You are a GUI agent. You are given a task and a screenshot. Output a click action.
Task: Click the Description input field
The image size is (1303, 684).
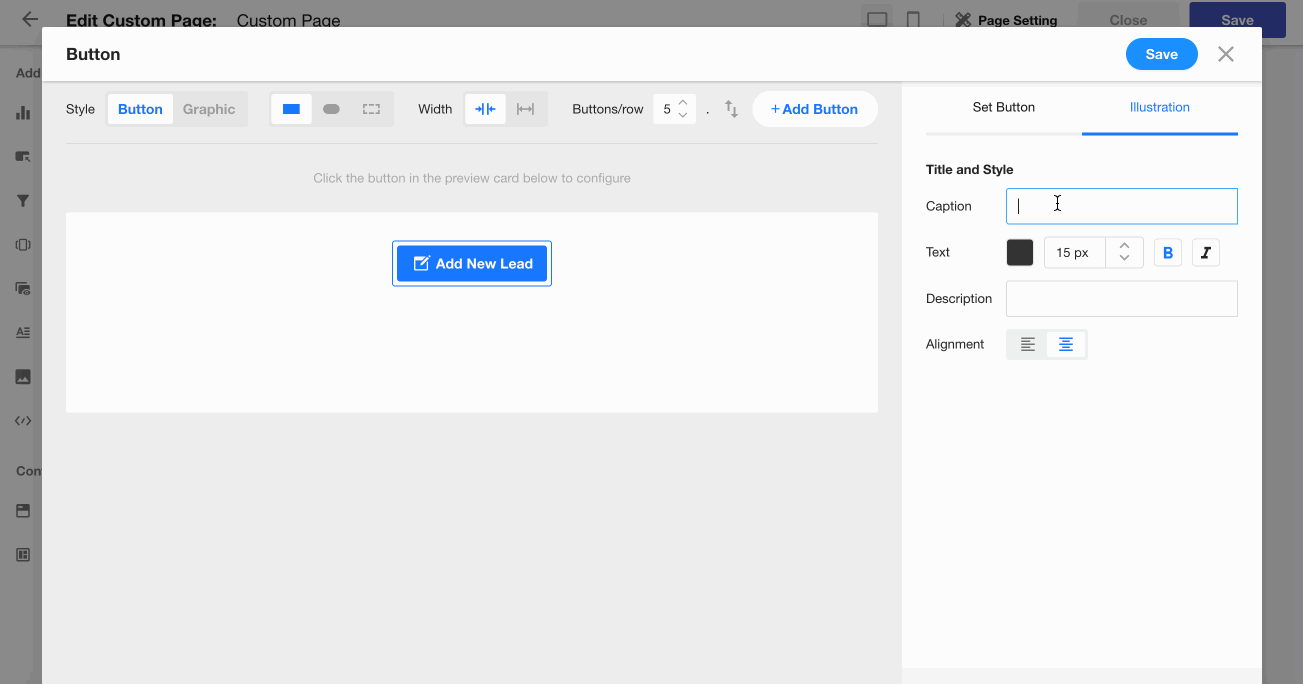click(1121, 299)
